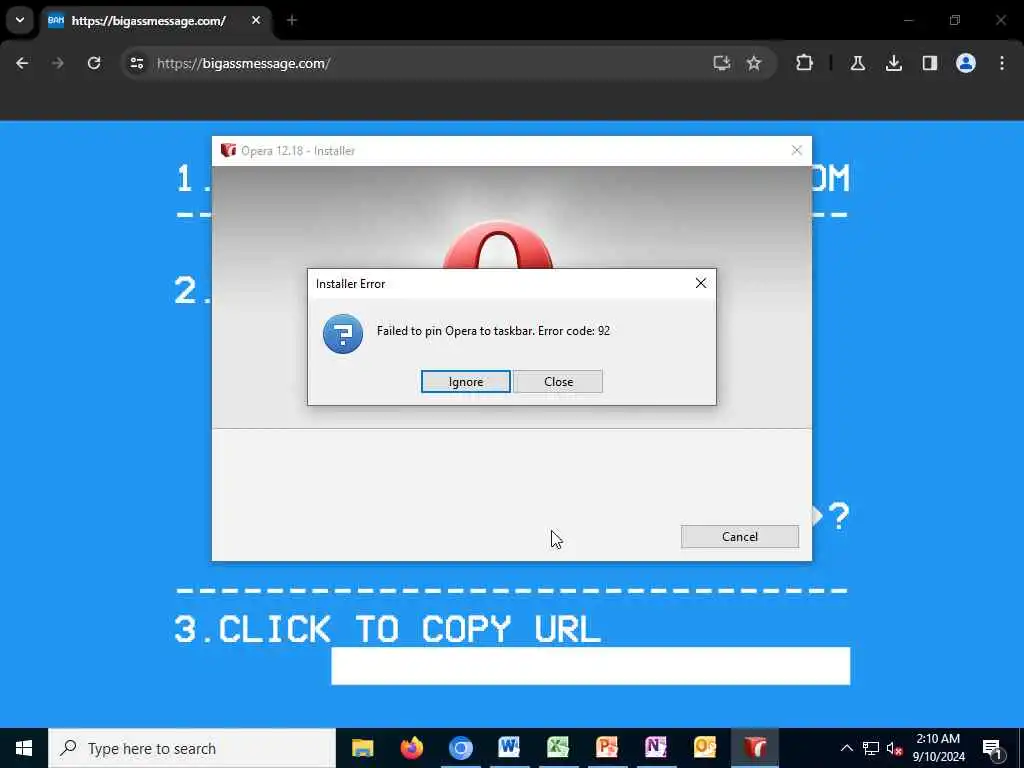Bookmark this page with star icon
The height and width of the screenshot is (768, 1024).
pos(754,63)
